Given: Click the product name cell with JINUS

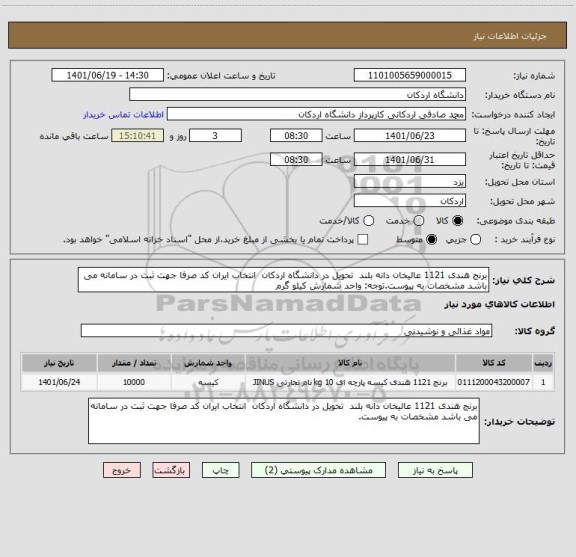Looking at the screenshot, I should [350, 382].
